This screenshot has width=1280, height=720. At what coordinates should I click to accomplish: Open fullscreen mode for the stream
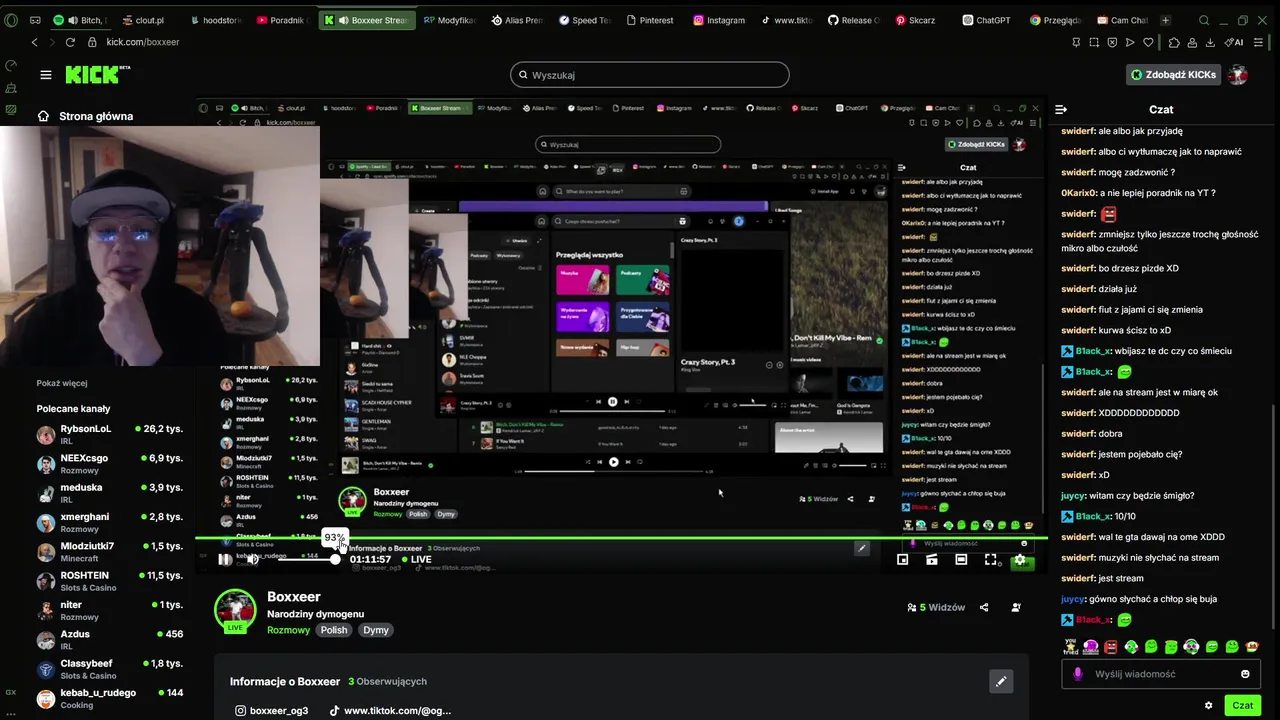[x=990, y=560]
